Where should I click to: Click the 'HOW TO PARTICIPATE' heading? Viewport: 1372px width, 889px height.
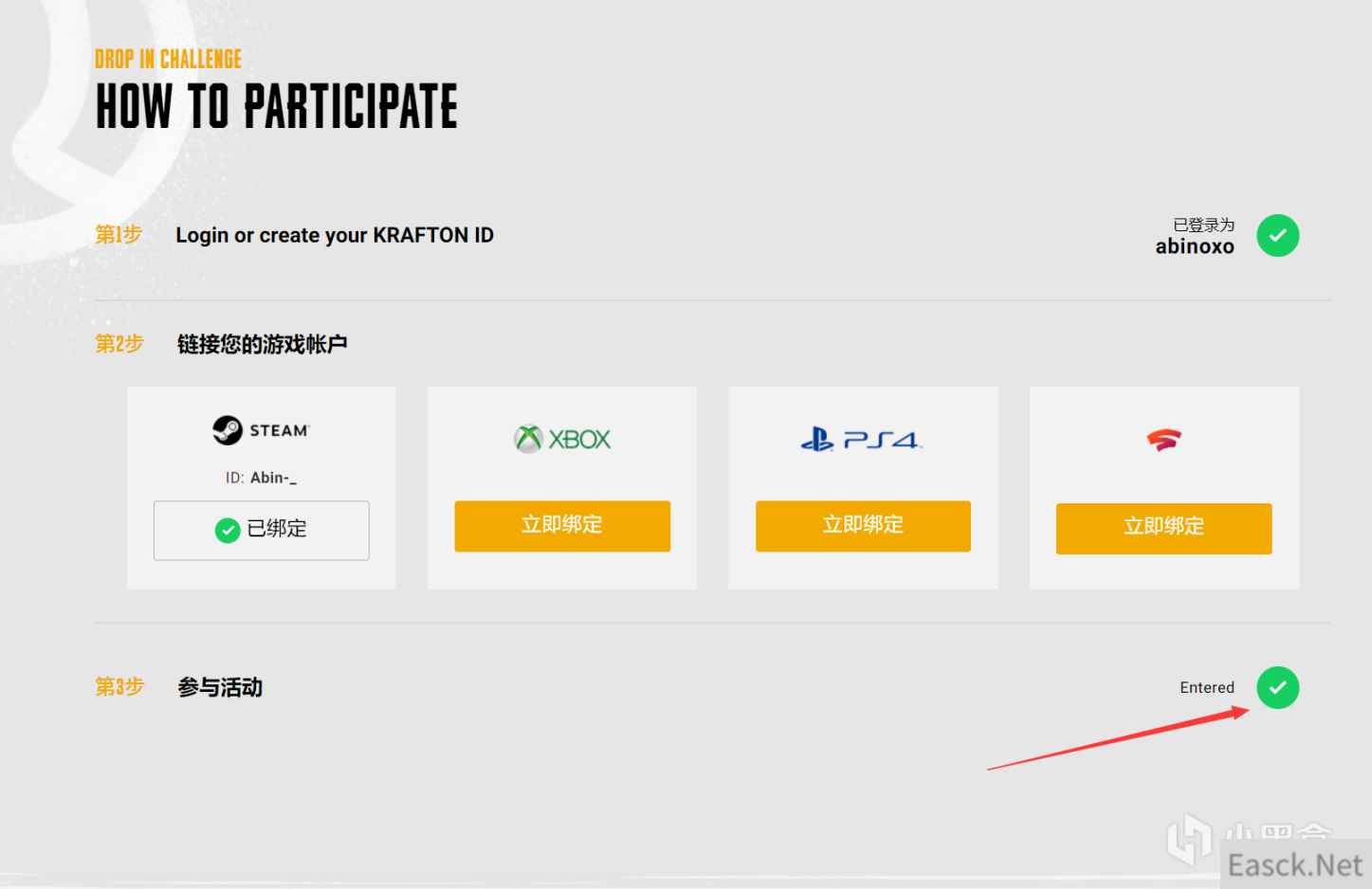(x=277, y=105)
